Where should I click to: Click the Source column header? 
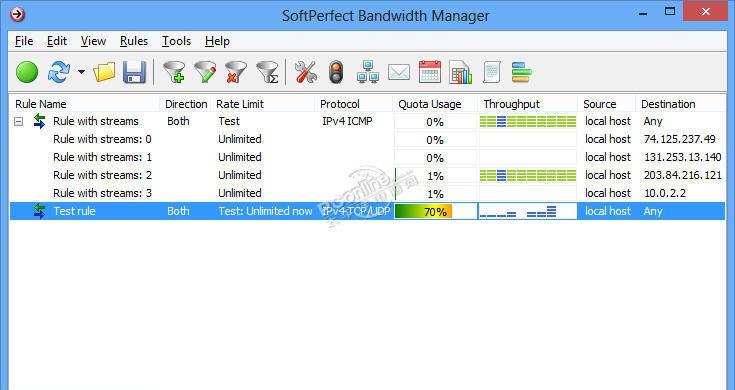607,104
